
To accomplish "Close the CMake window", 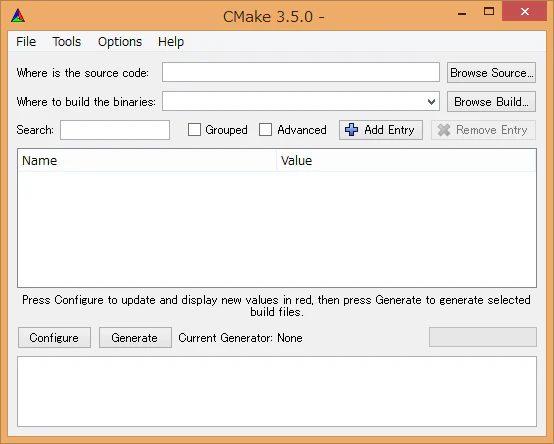I will point(525,12).
